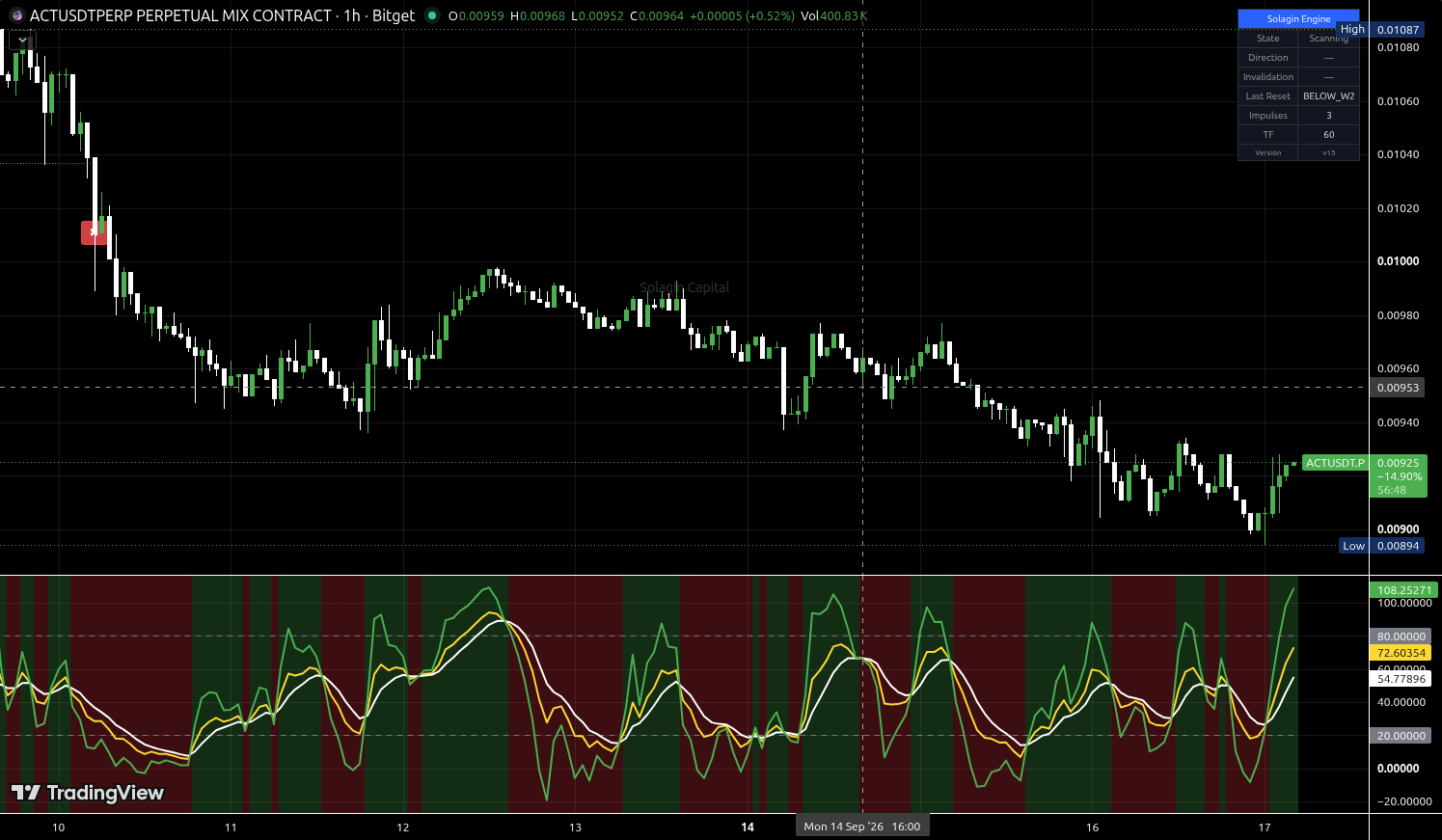Open the TradingView logo link
Screen dimensions: 1442x840
(x=88, y=793)
